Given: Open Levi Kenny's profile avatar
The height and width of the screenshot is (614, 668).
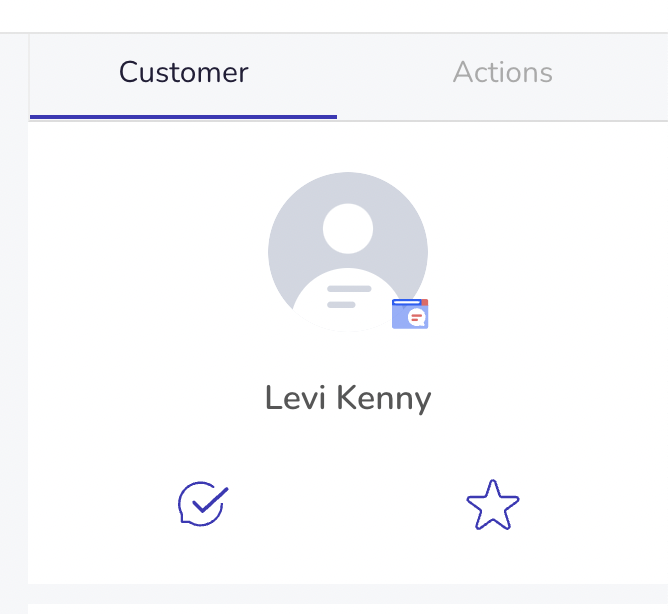Looking at the screenshot, I should (348, 252).
